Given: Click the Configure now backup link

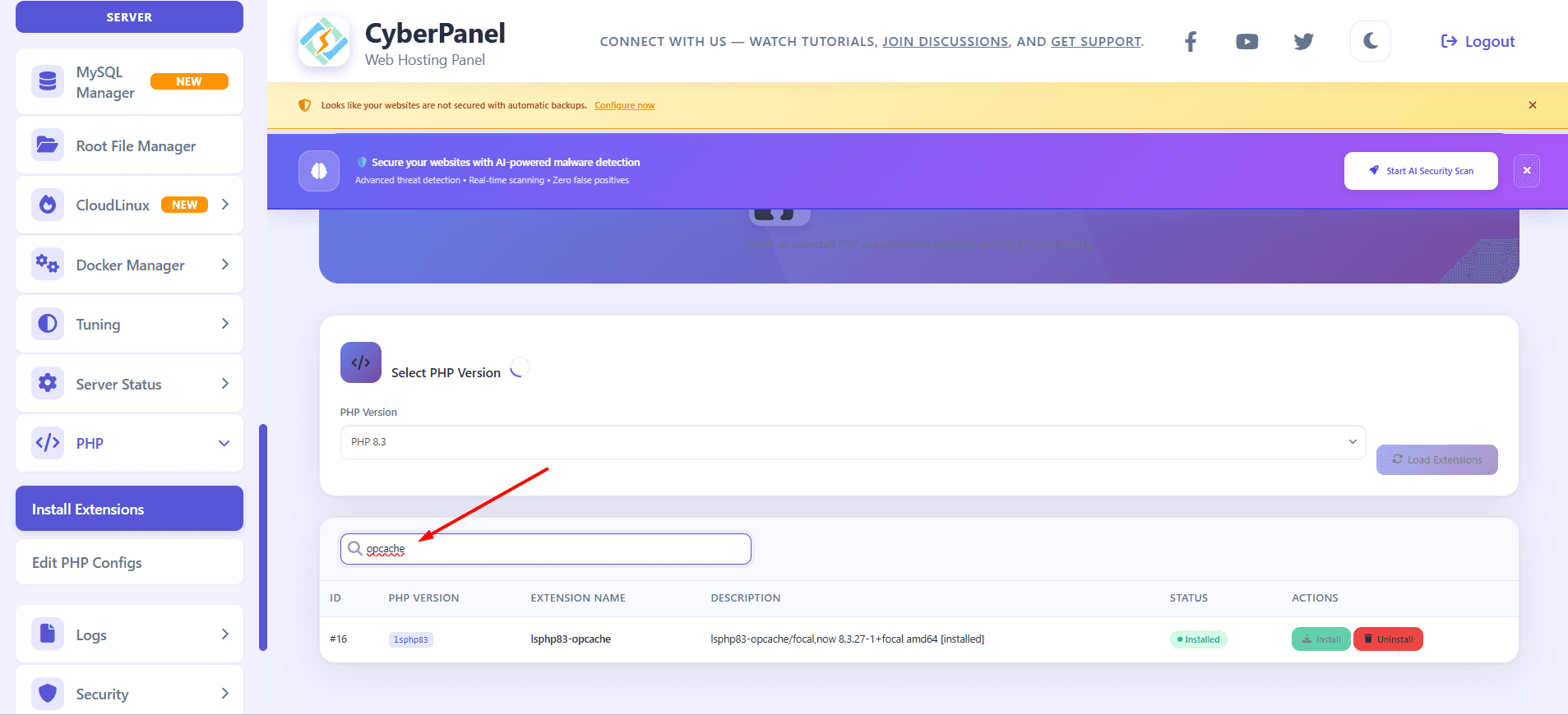Looking at the screenshot, I should pyautogui.click(x=624, y=105).
